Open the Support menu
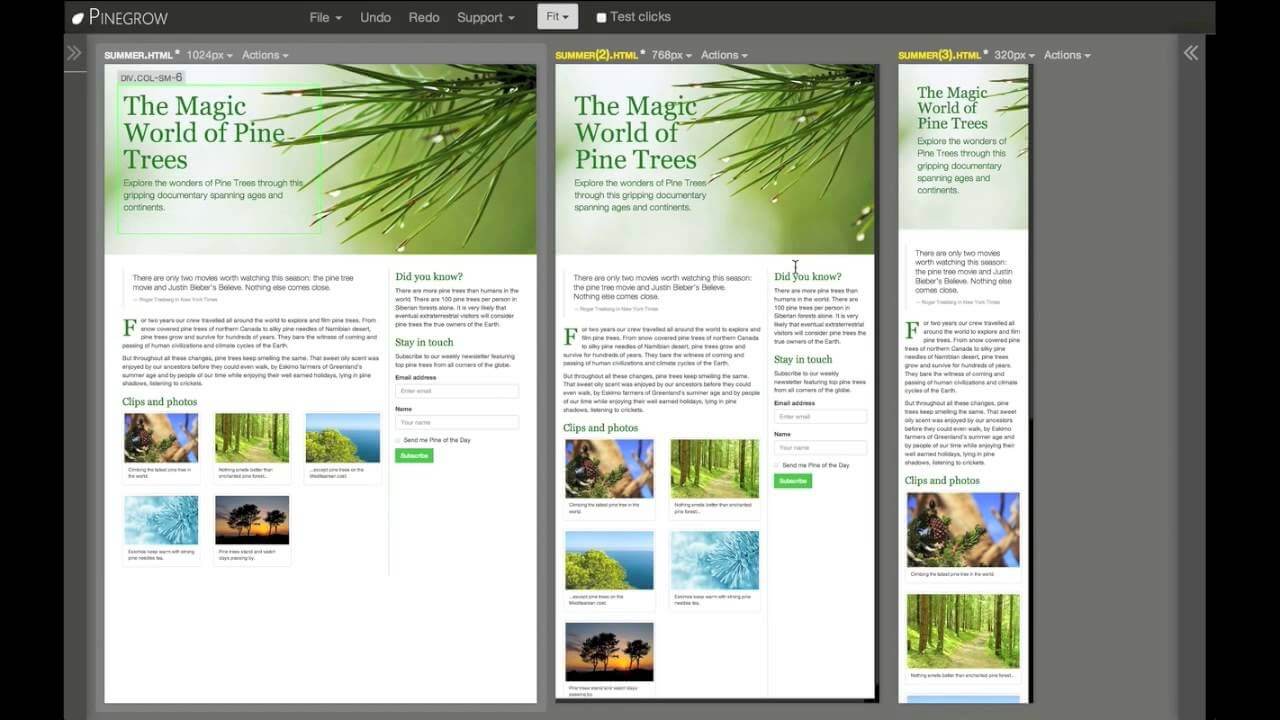 coord(486,17)
